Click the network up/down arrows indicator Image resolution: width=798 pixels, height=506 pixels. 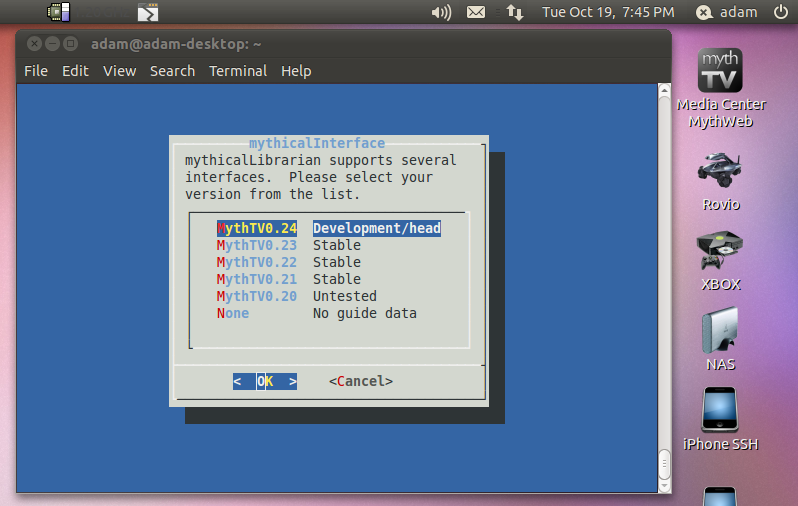pyautogui.click(x=515, y=12)
